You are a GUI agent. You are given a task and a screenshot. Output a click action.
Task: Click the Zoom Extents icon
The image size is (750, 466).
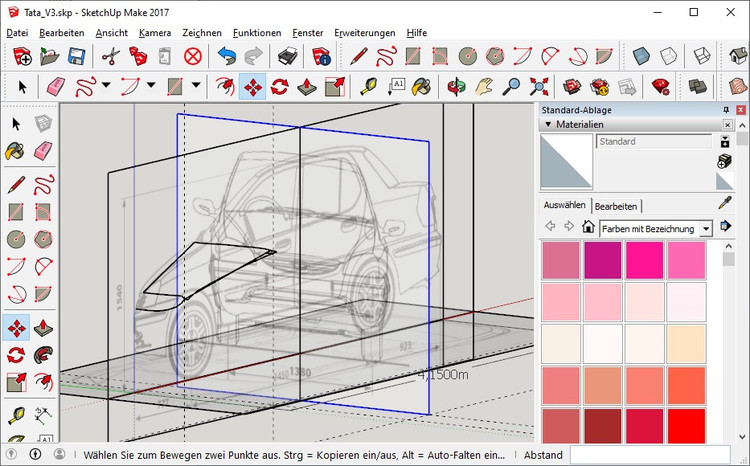pos(539,87)
